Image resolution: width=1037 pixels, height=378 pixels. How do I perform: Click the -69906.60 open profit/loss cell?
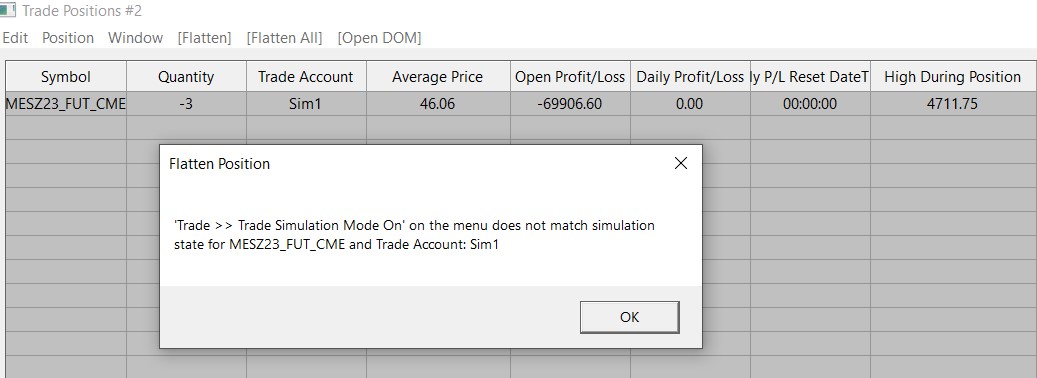(x=570, y=104)
